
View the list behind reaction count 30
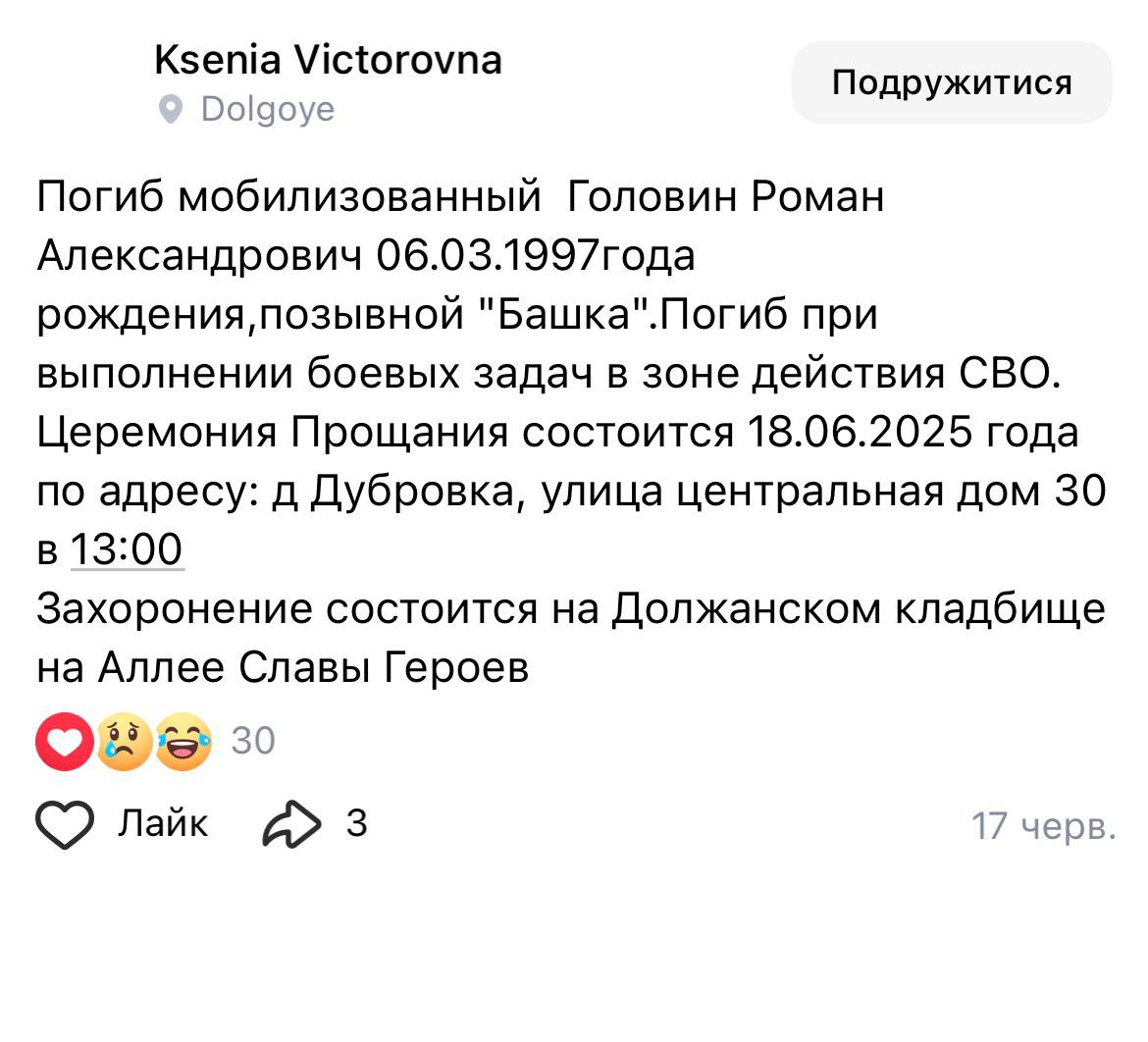253,741
